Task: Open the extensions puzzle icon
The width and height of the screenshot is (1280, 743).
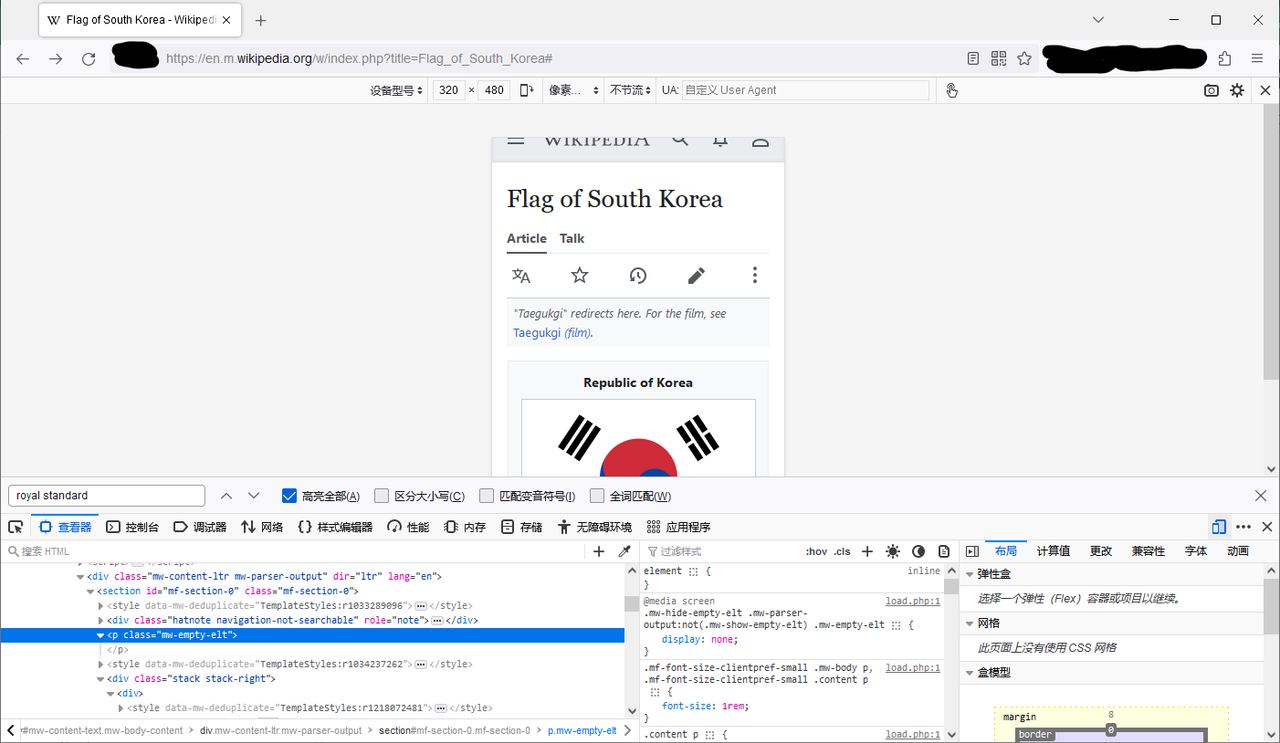Action: pyautogui.click(x=1225, y=59)
